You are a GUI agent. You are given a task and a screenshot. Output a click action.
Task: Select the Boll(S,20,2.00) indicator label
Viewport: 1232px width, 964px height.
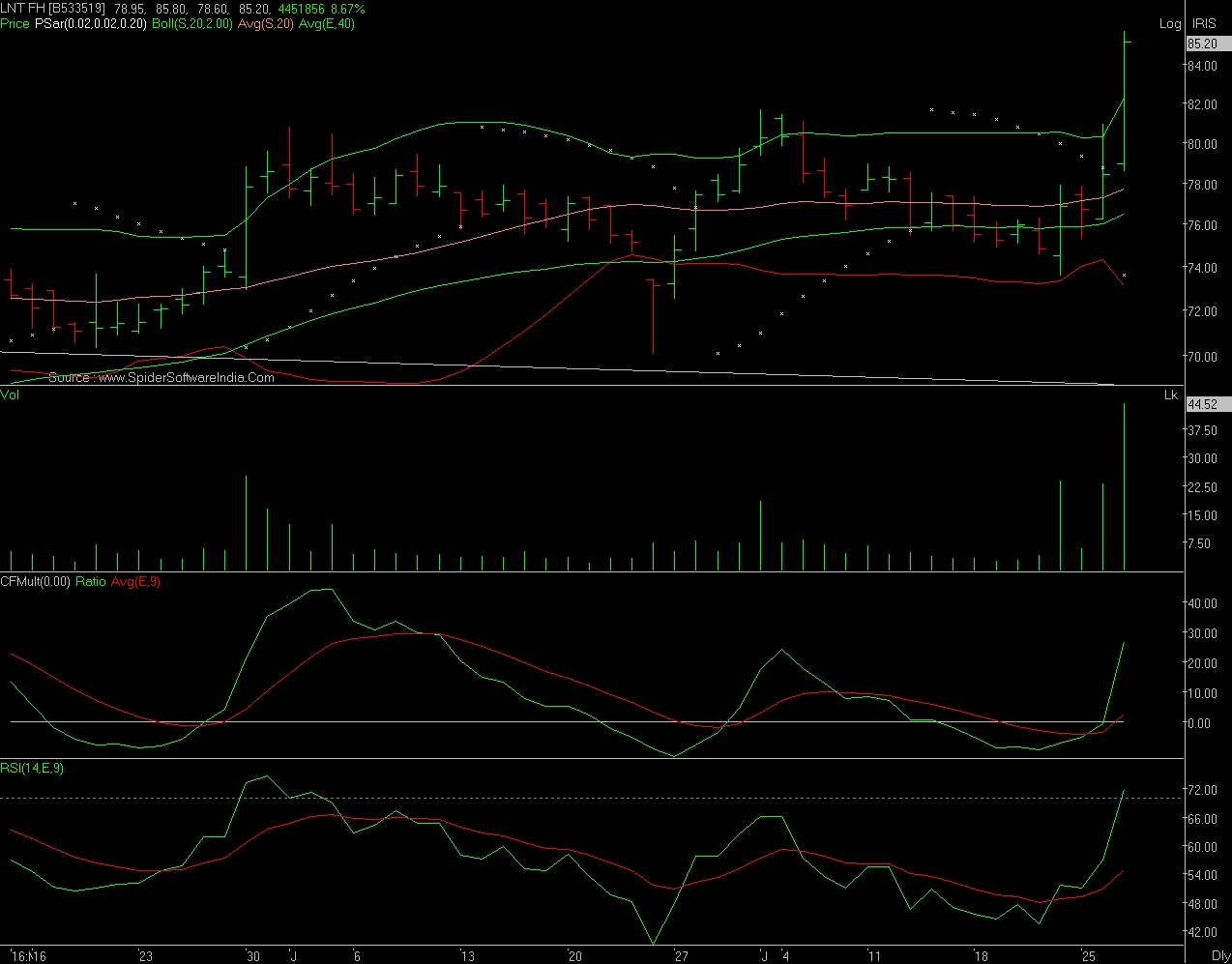191,23
